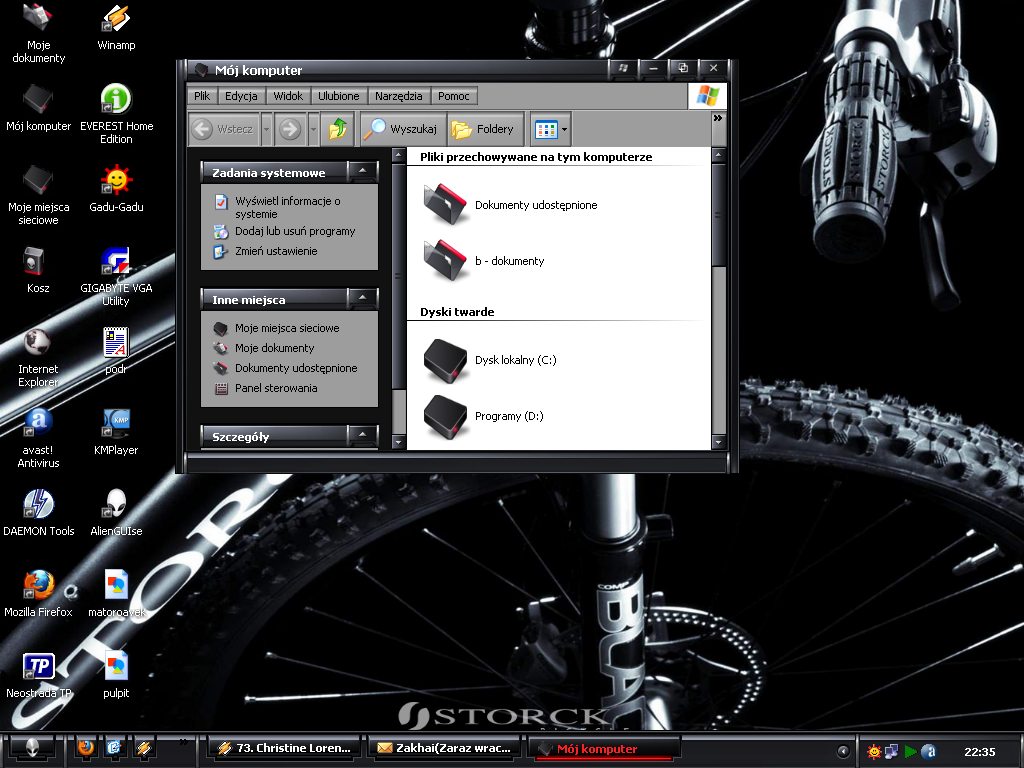Select Programy (D:) drive icon

(x=445, y=416)
